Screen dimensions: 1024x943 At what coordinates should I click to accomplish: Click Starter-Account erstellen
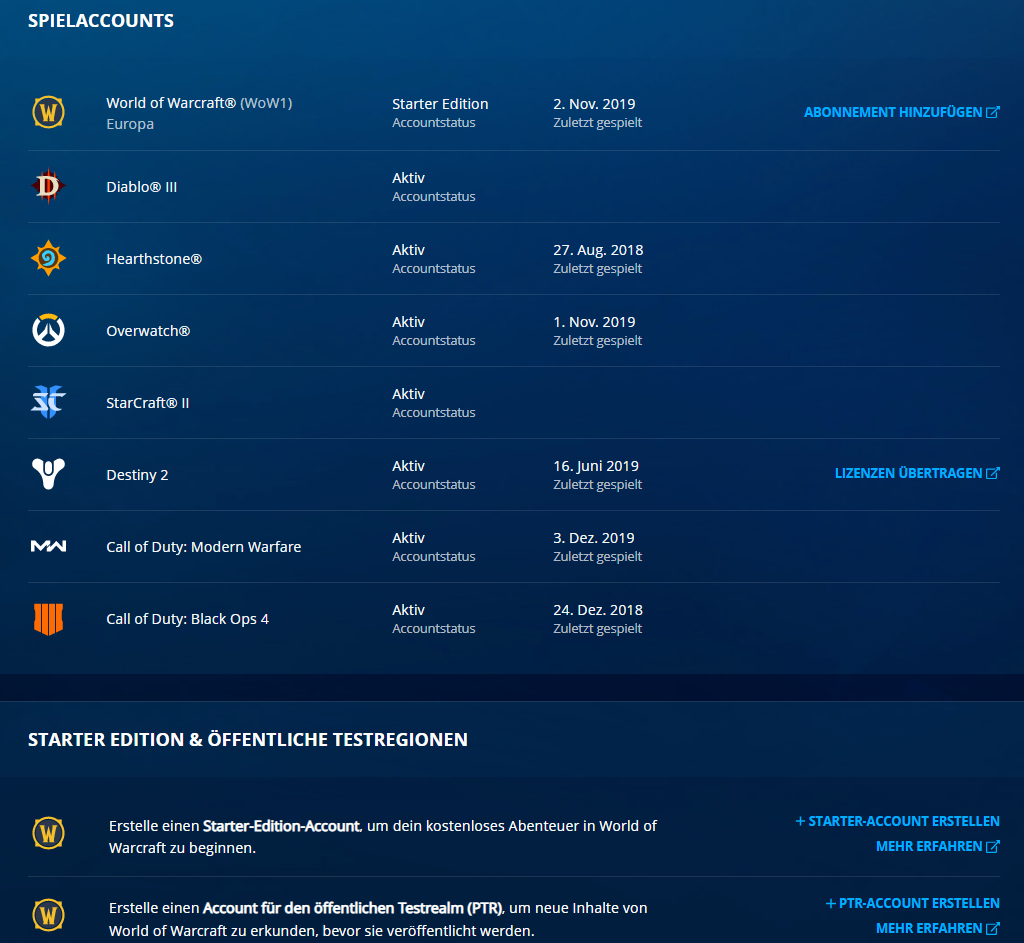click(897, 821)
